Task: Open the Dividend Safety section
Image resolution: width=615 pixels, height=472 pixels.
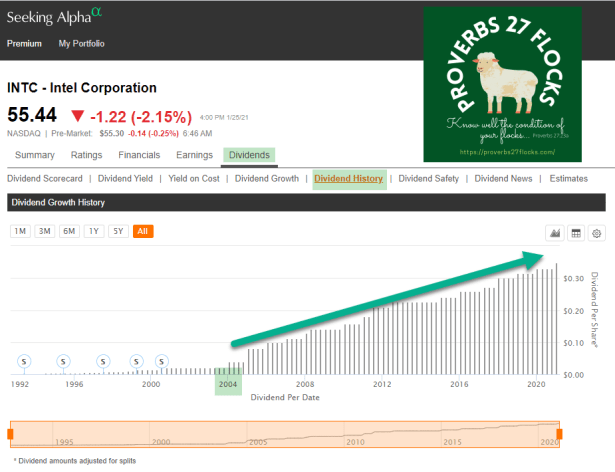Action: (x=428, y=179)
